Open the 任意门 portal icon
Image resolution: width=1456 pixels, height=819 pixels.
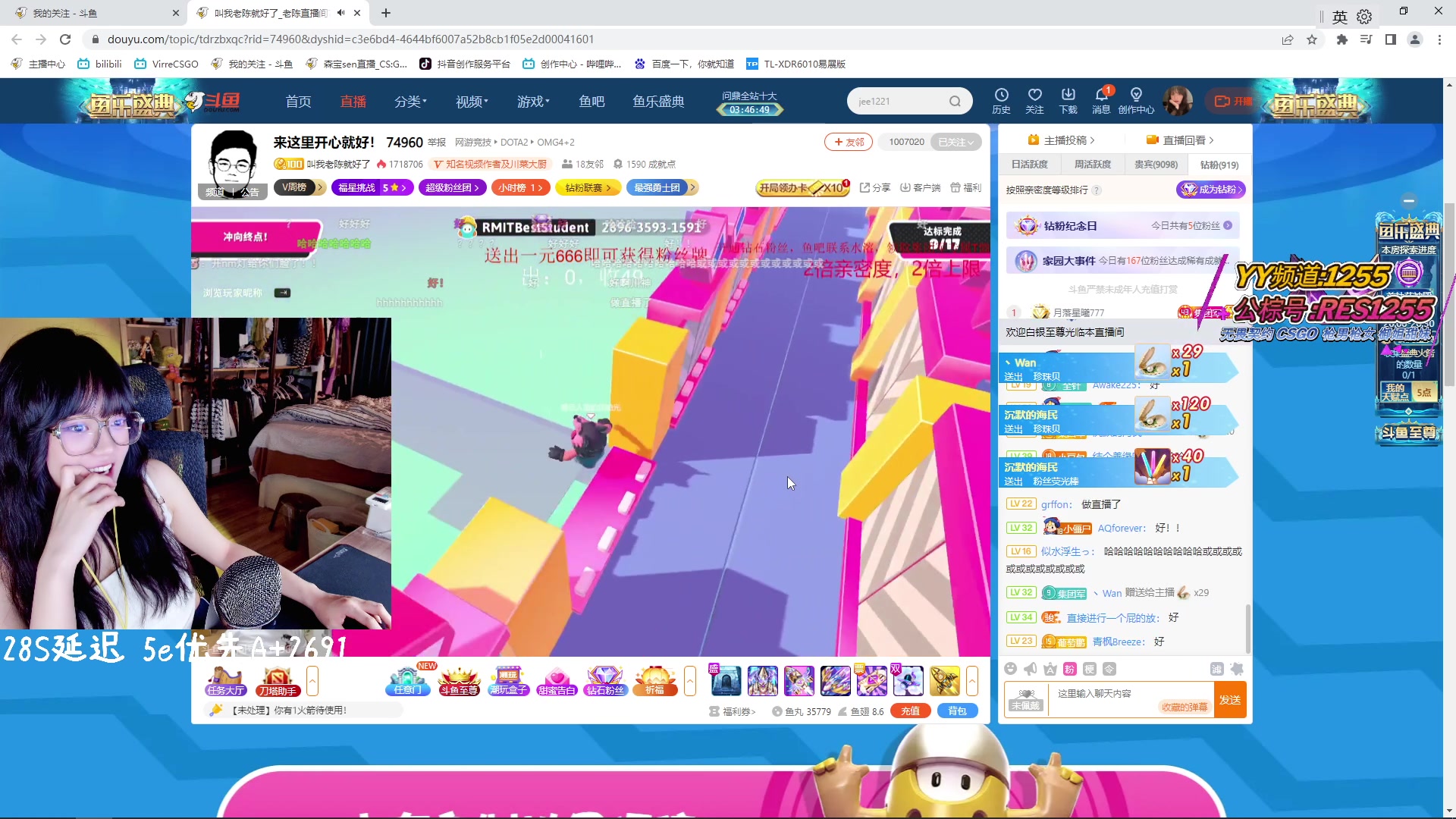click(x=408, y=680)
